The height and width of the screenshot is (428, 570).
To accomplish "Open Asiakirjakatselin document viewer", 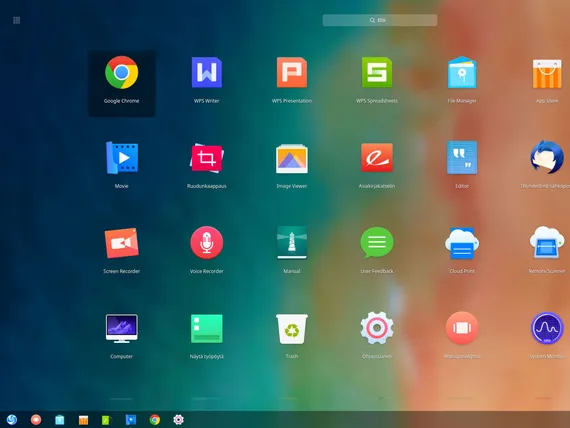I will click(x=377, y=157).
